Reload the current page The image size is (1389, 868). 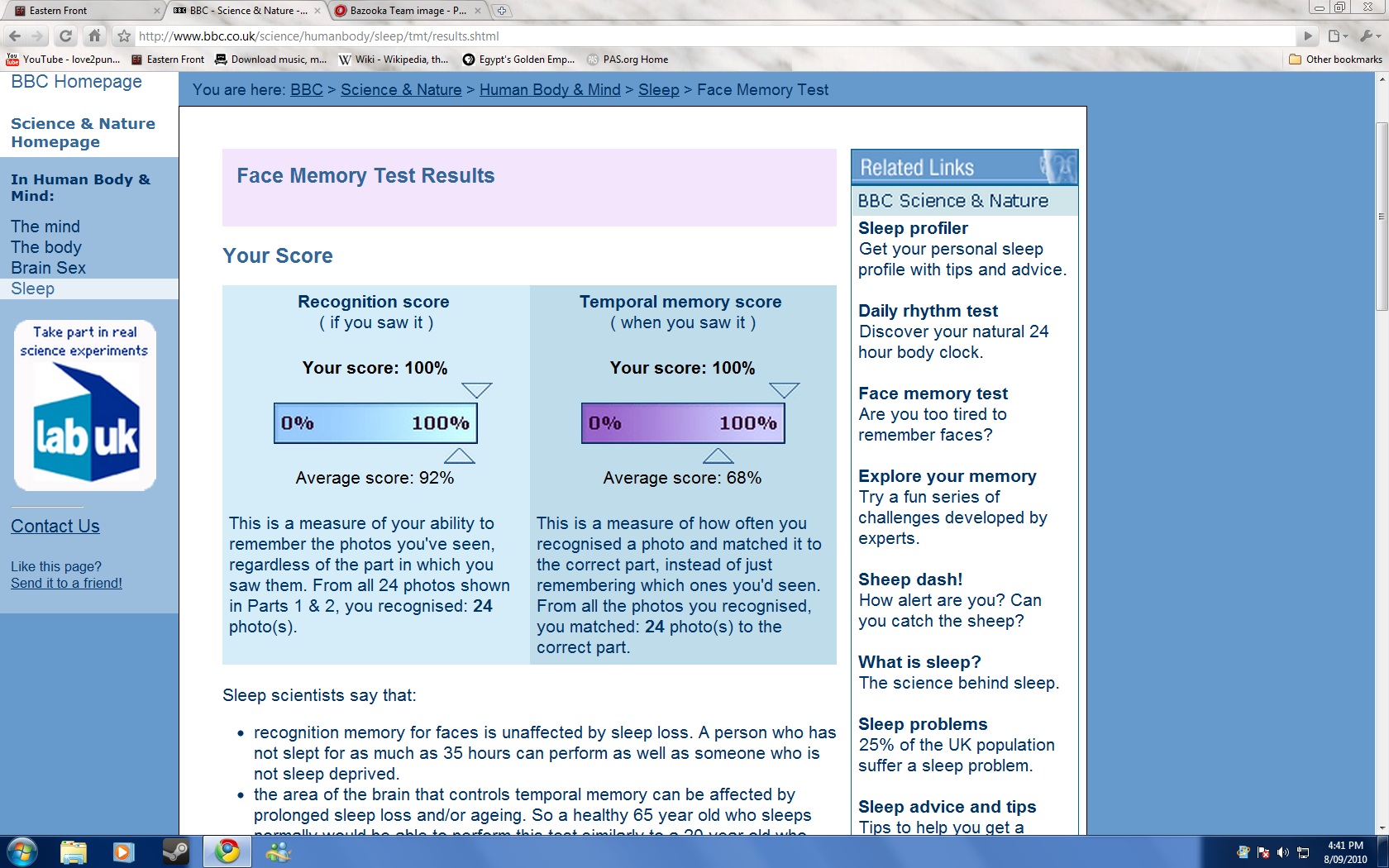pos(66,36)
